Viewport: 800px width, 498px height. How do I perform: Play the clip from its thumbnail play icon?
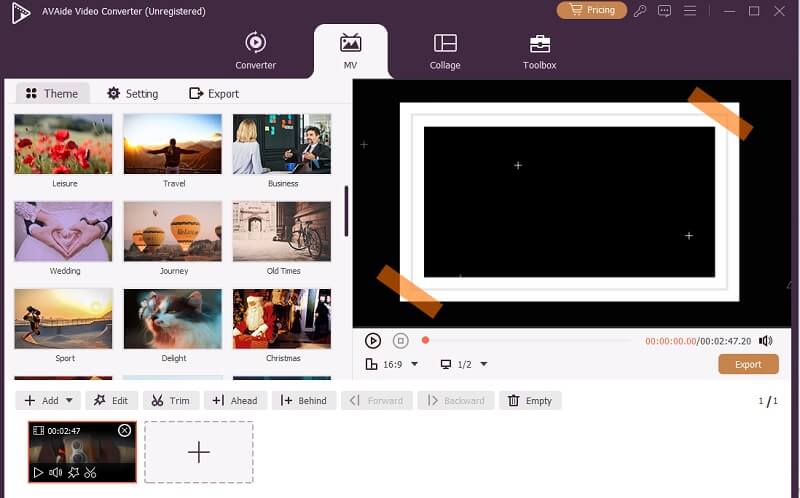38,472
